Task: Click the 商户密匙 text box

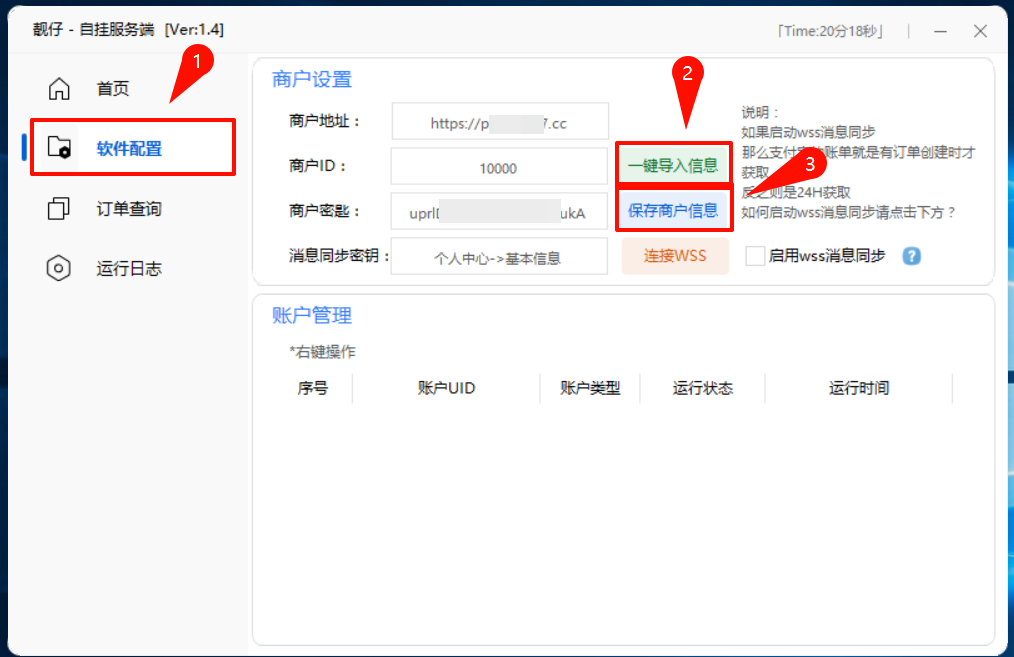Action: [x=498, y=212]
